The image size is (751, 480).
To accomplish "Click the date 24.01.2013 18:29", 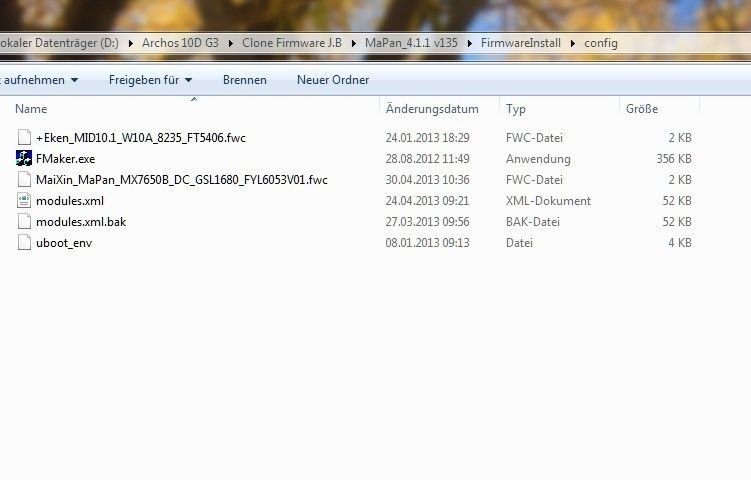I will (x=427, y=138).
